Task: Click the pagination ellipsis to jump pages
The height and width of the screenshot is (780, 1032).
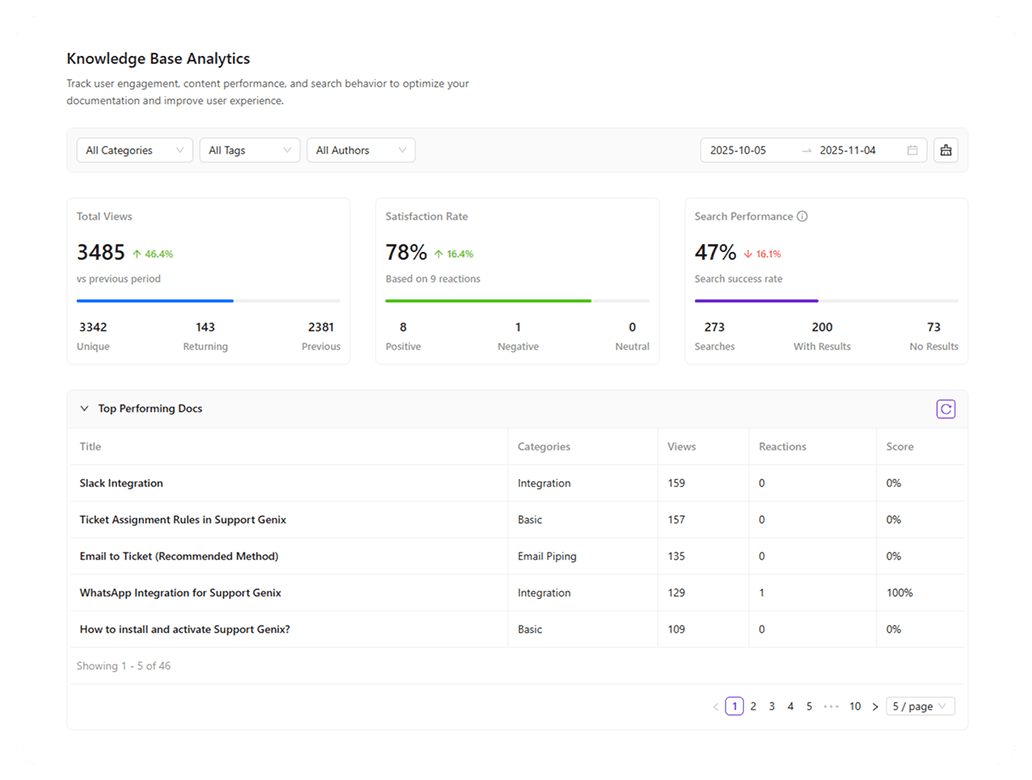Action: (x=830, y=706)
